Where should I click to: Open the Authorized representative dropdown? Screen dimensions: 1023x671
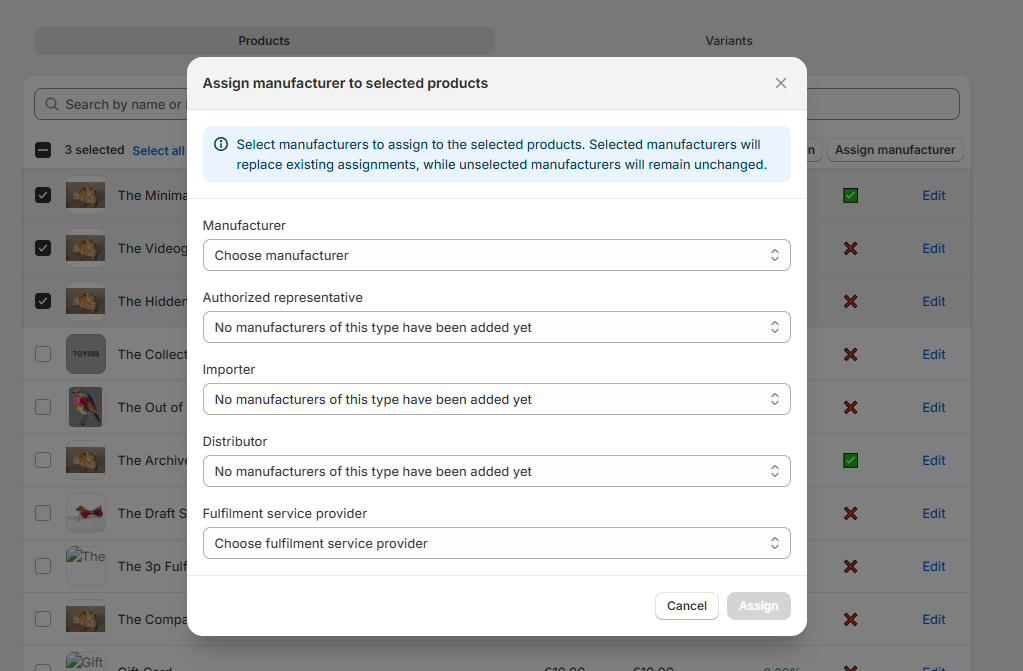496,327
